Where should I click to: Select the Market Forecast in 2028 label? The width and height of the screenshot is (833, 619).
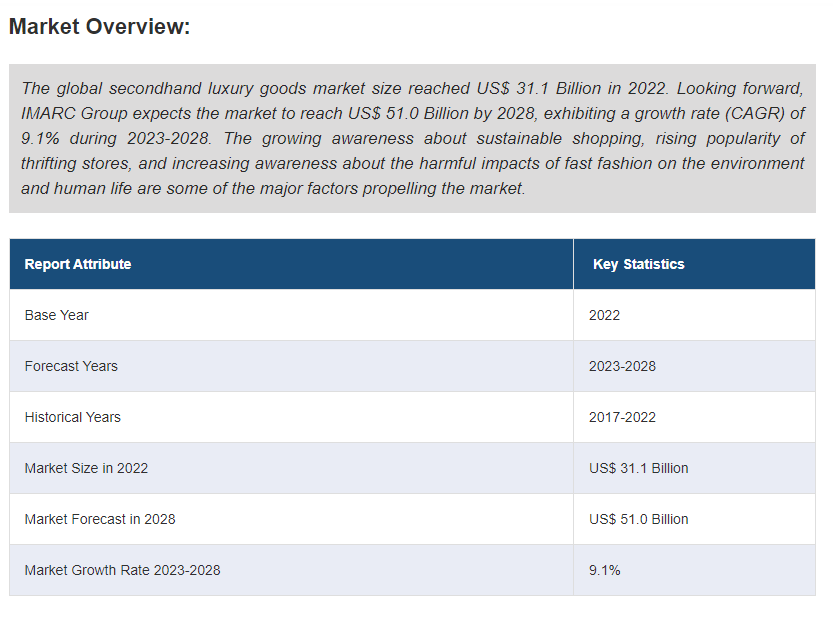[x=100, y=519]
